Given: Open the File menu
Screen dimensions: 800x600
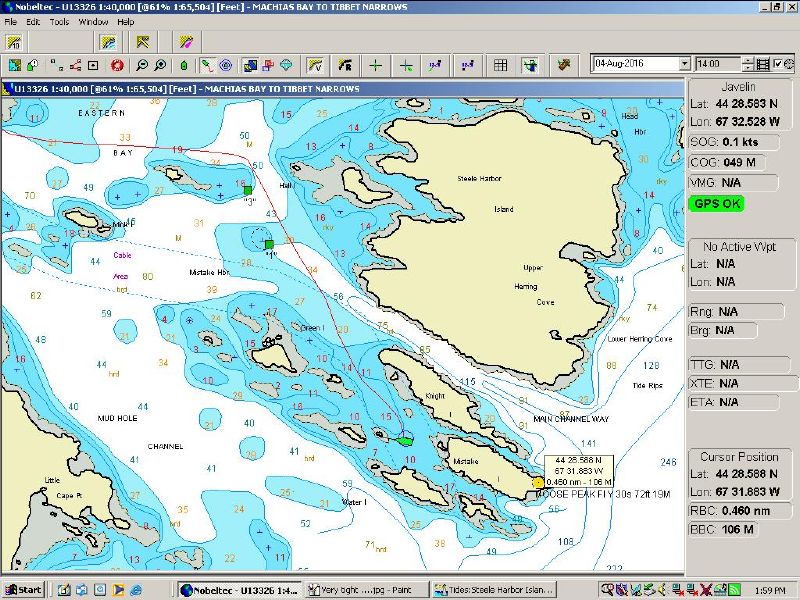Looking at the screenshot, I should (10, 21).
